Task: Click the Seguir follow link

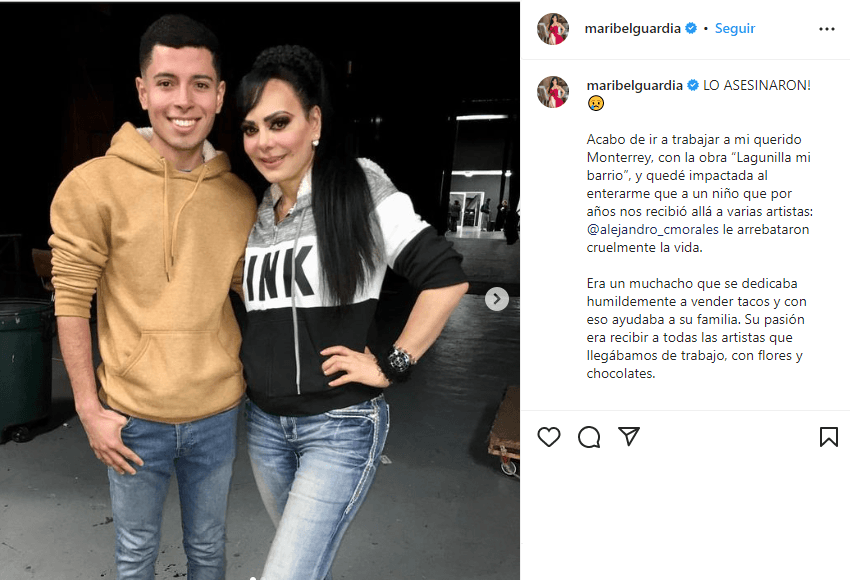Action: click(x=735, y=28)
